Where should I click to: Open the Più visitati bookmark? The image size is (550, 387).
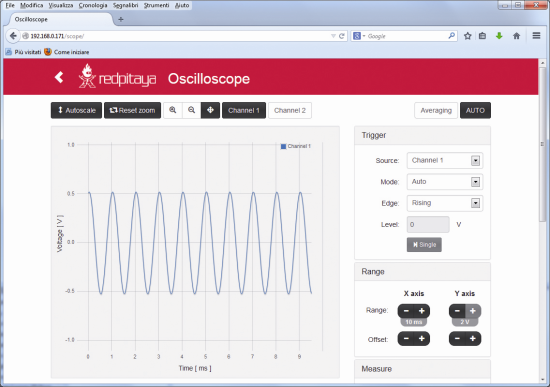click(x=23, y=52)
